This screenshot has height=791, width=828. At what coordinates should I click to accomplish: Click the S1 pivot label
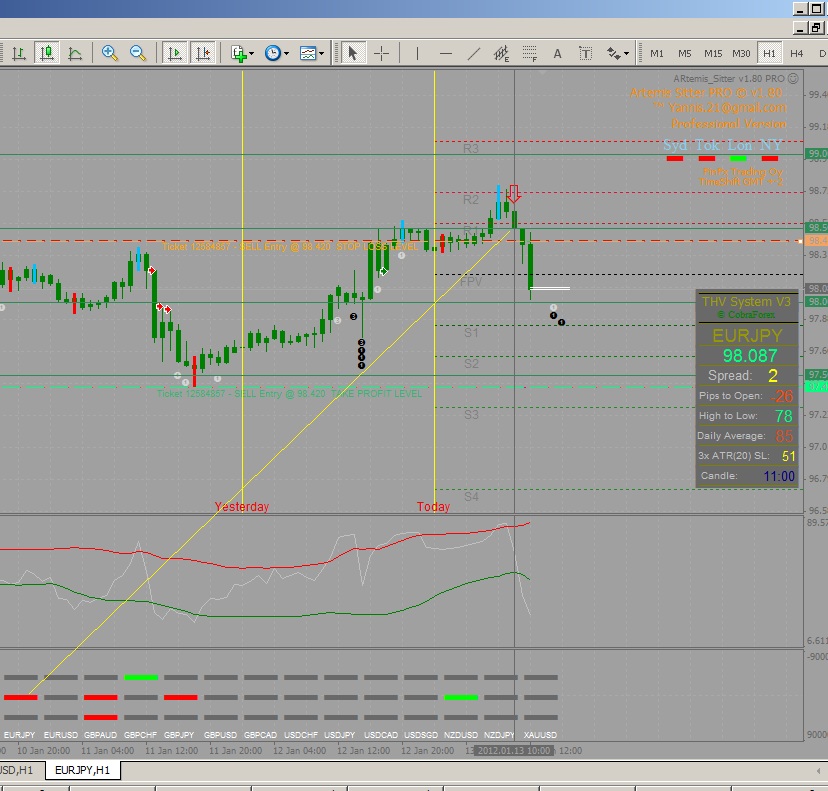(471, 333)
